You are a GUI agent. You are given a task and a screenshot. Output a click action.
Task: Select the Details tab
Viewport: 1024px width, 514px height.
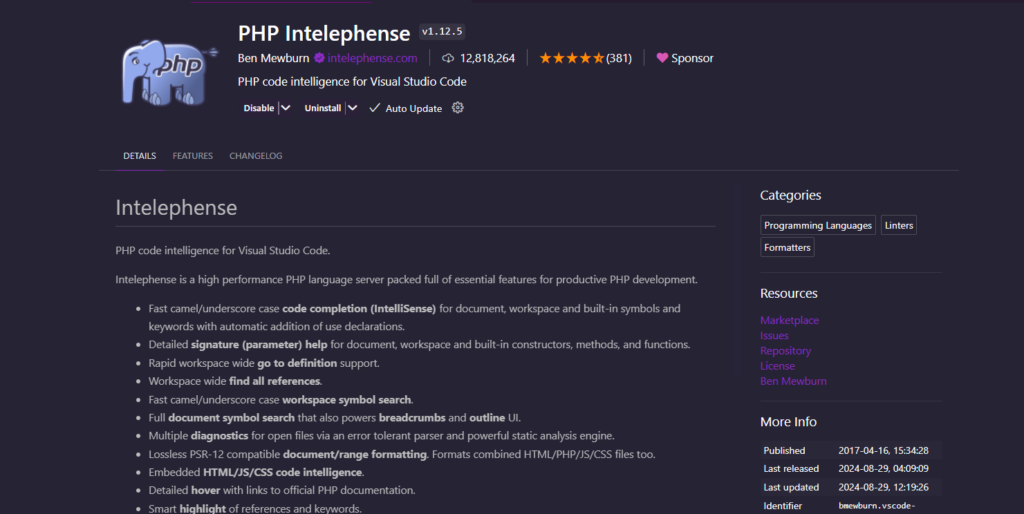pos(139,156)
